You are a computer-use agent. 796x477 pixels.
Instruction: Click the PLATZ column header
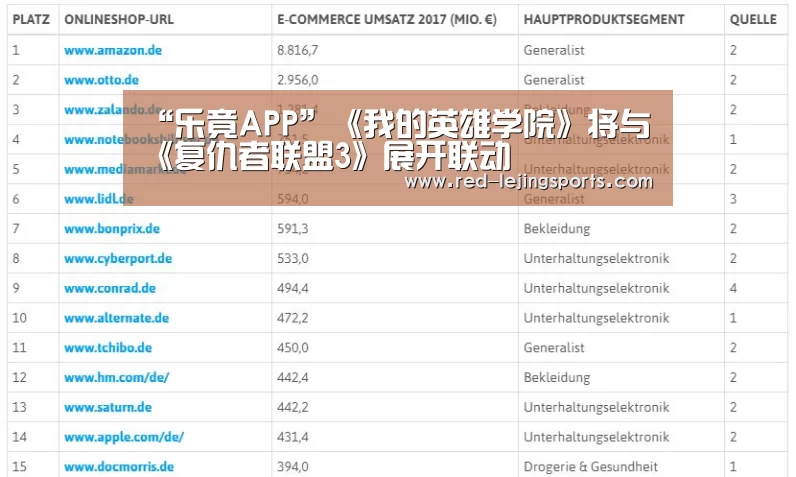tap(31, 19)
